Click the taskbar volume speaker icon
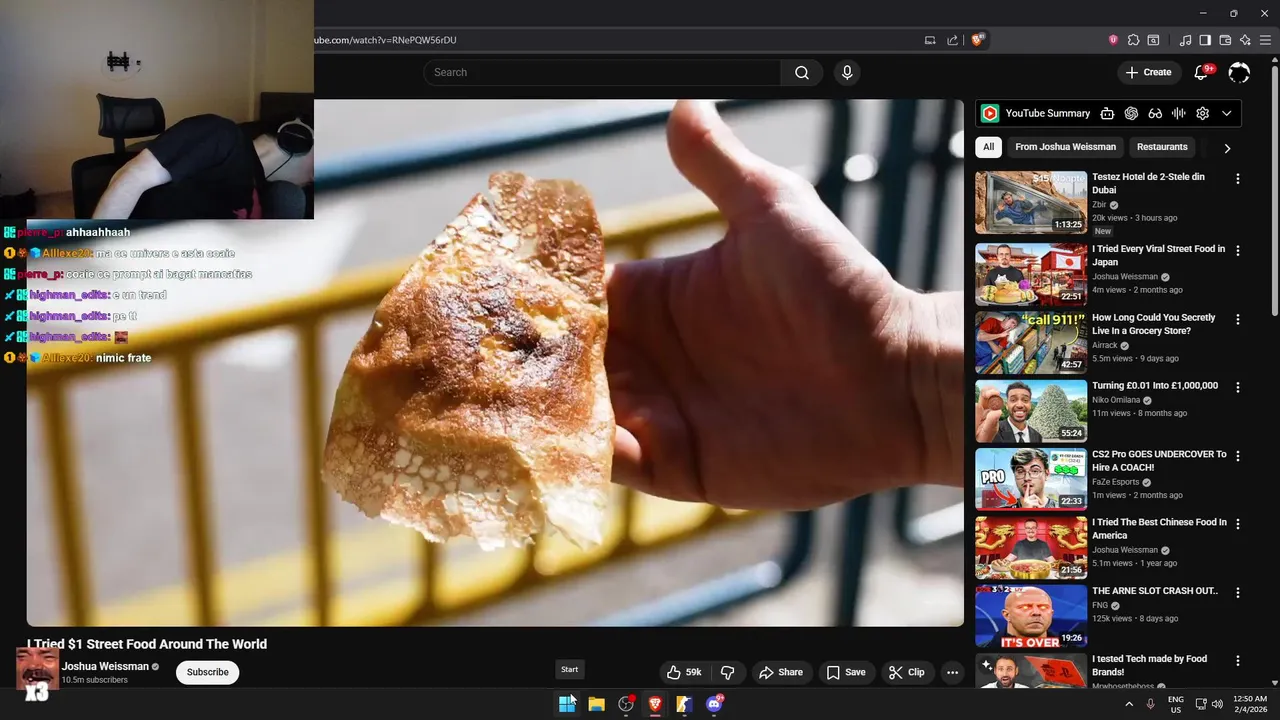 1217,704
